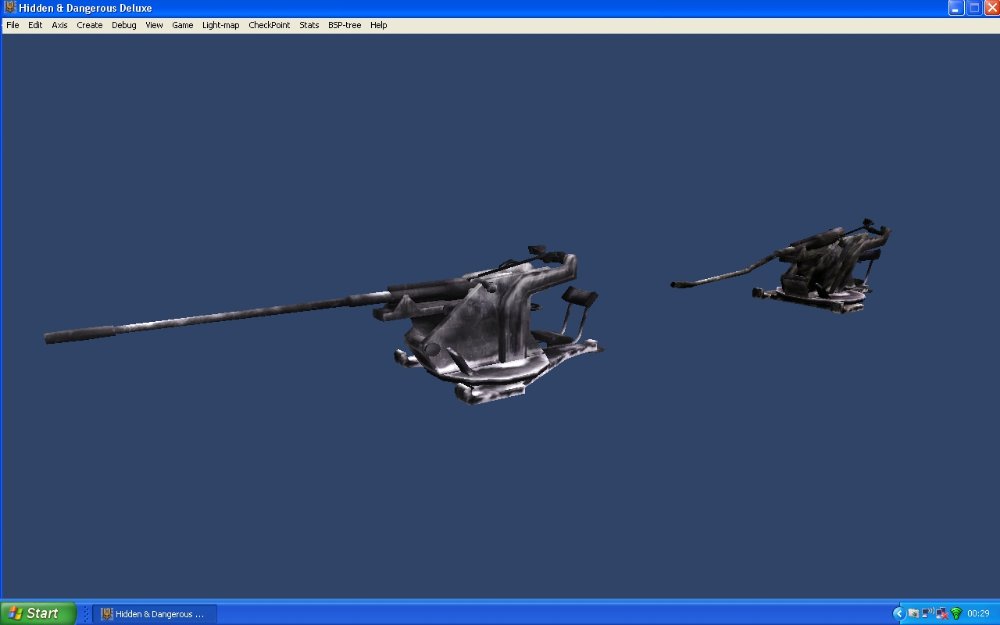Open the wireless network connection tray icon
Image resolution: width=1000 pixels, height=625 pixels.
(x=927, y=614)
